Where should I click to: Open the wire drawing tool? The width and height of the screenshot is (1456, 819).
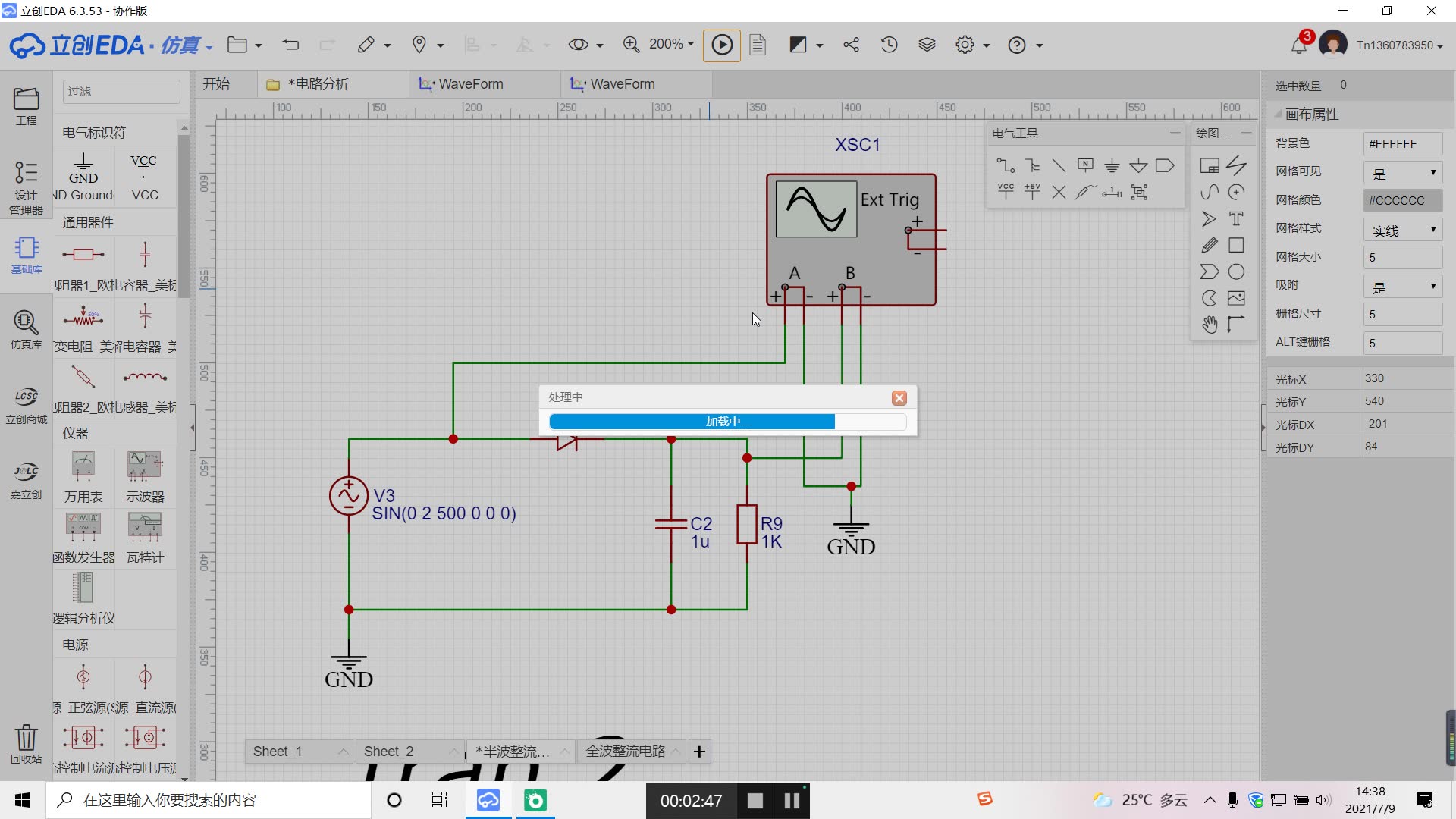coord(1006,165)
